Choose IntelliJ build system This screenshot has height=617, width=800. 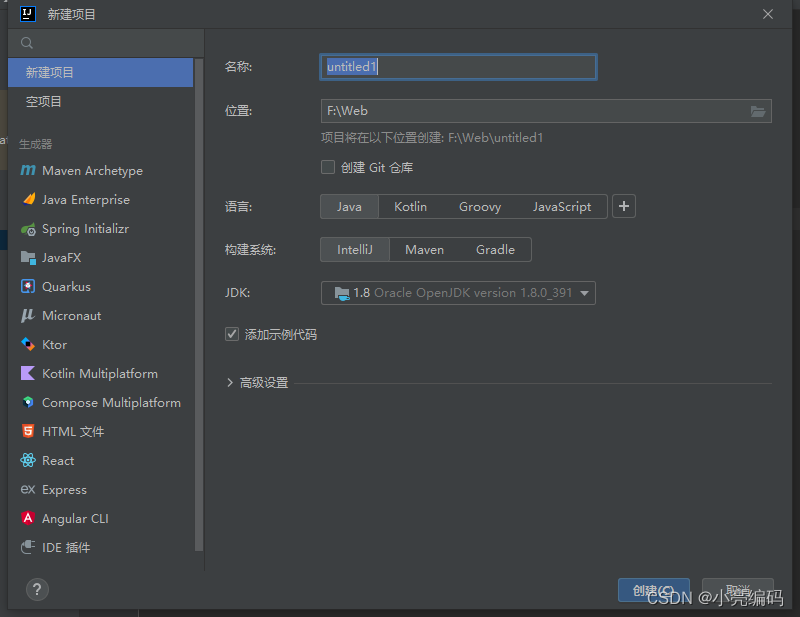(x=355, y=250)
